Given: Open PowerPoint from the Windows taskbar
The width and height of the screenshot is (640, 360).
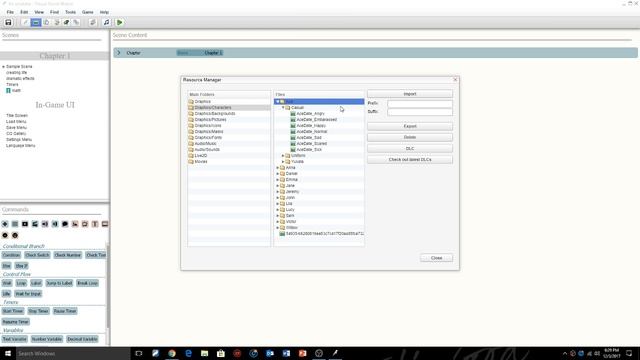Looking at the screenshot, I should 302,353.
